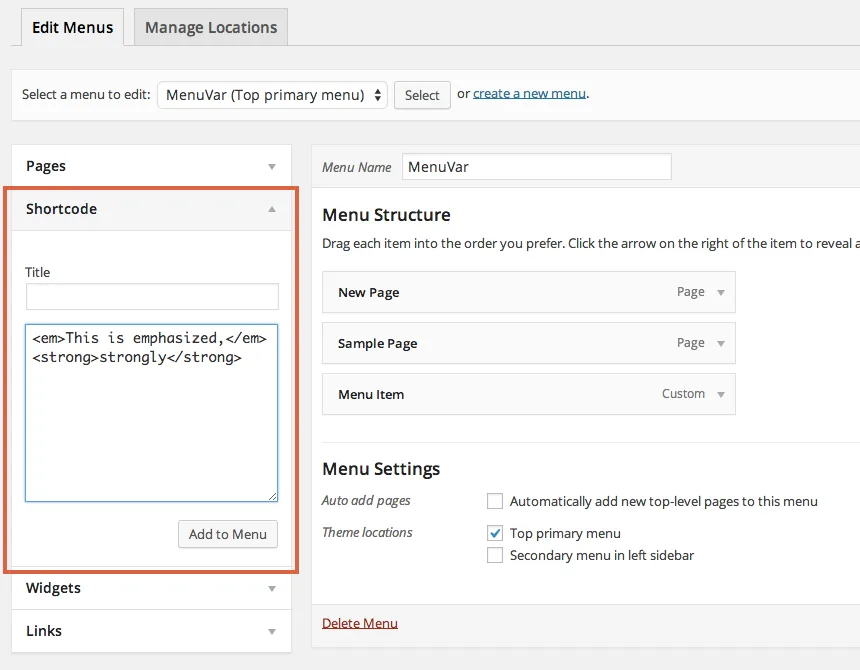Expand the Pages panel arrow
The width and height of the screenshot is (860, 670).
coord(271,166)
